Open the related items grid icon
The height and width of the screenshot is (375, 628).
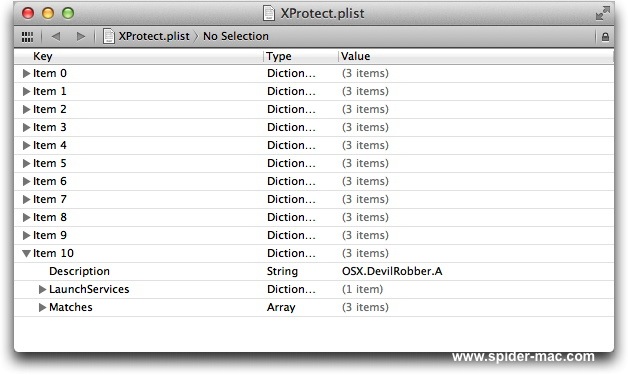point(27,37)
